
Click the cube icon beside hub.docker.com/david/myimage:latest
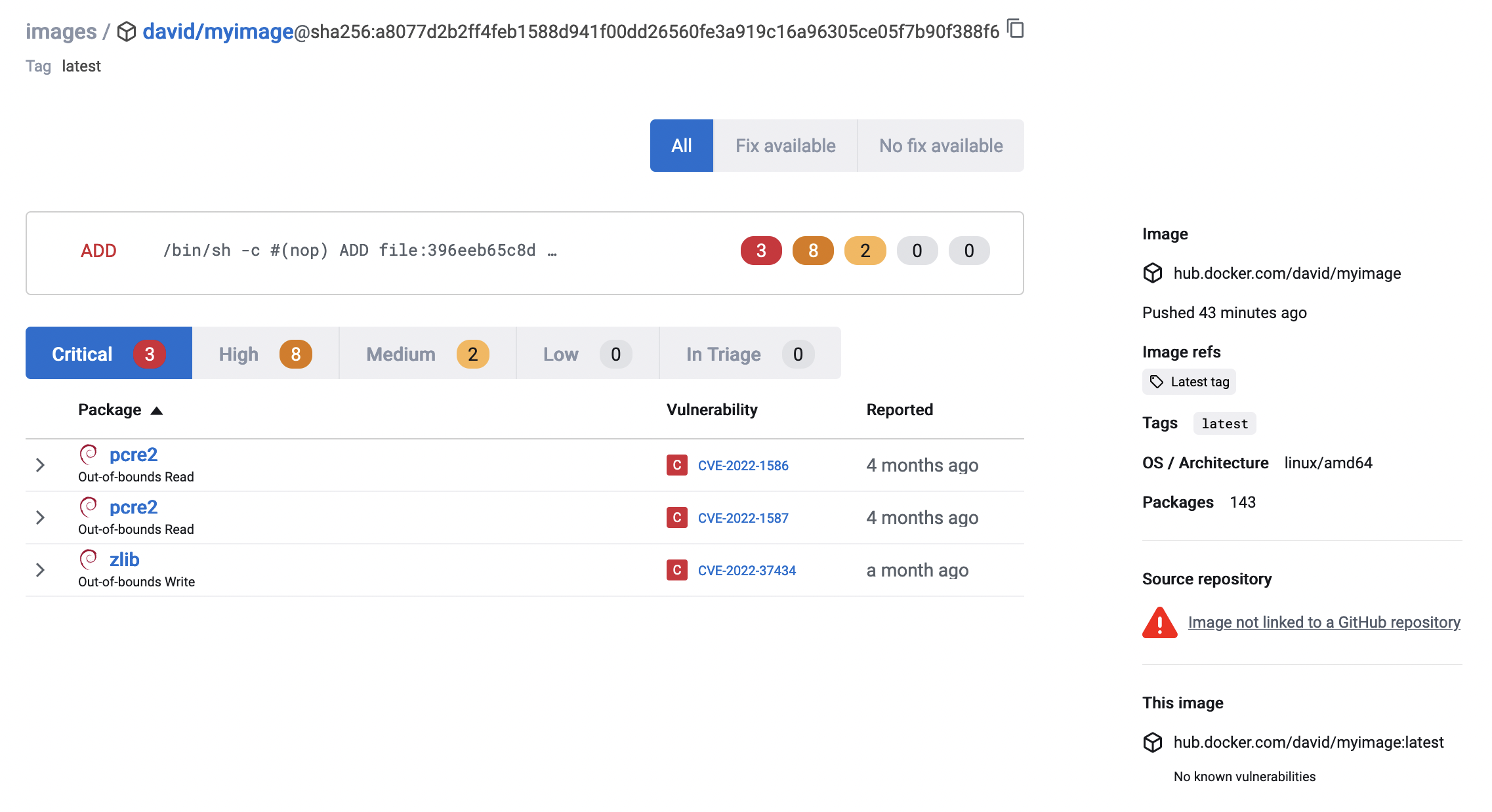tap(1153, 742)
